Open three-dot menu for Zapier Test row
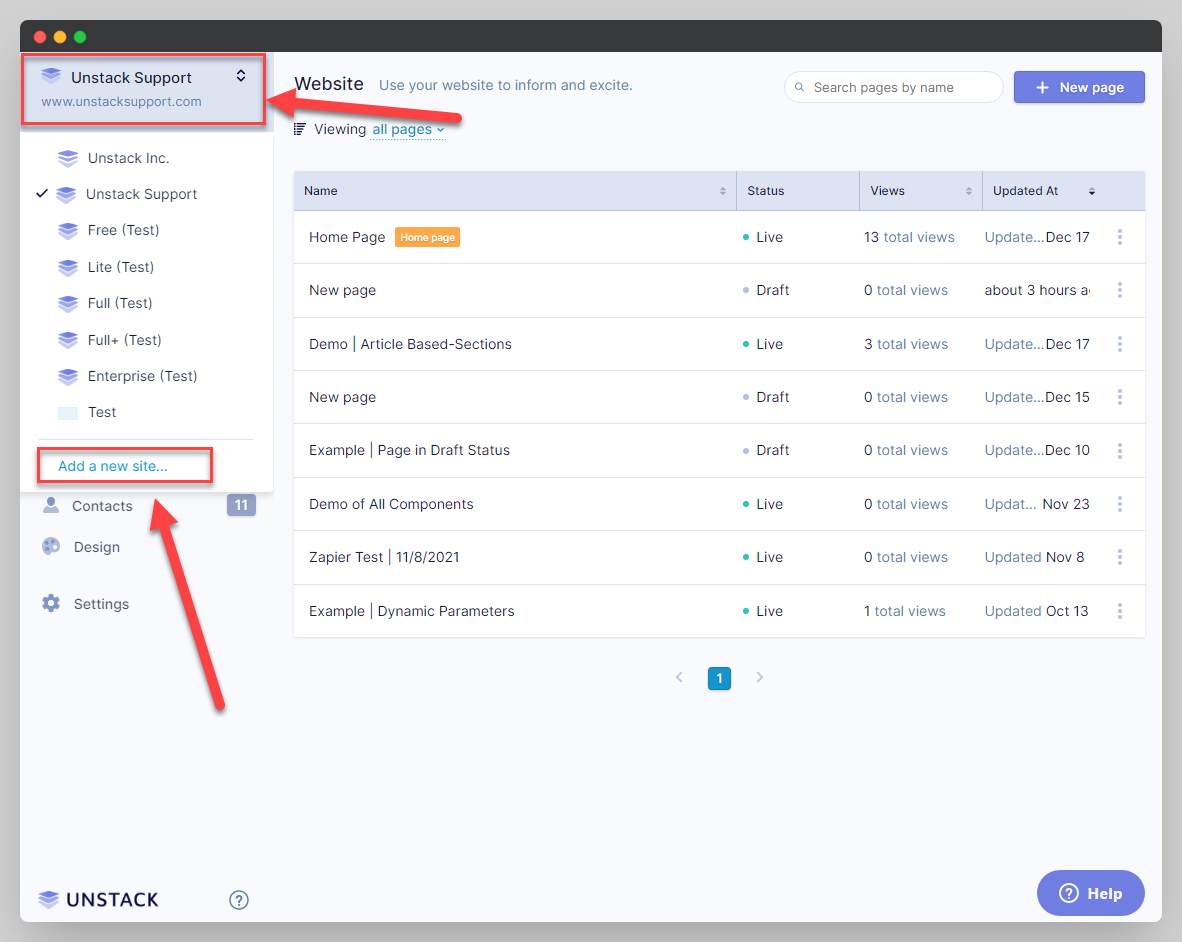This screenshot has height=942, width=1182. pos(1119,557)
